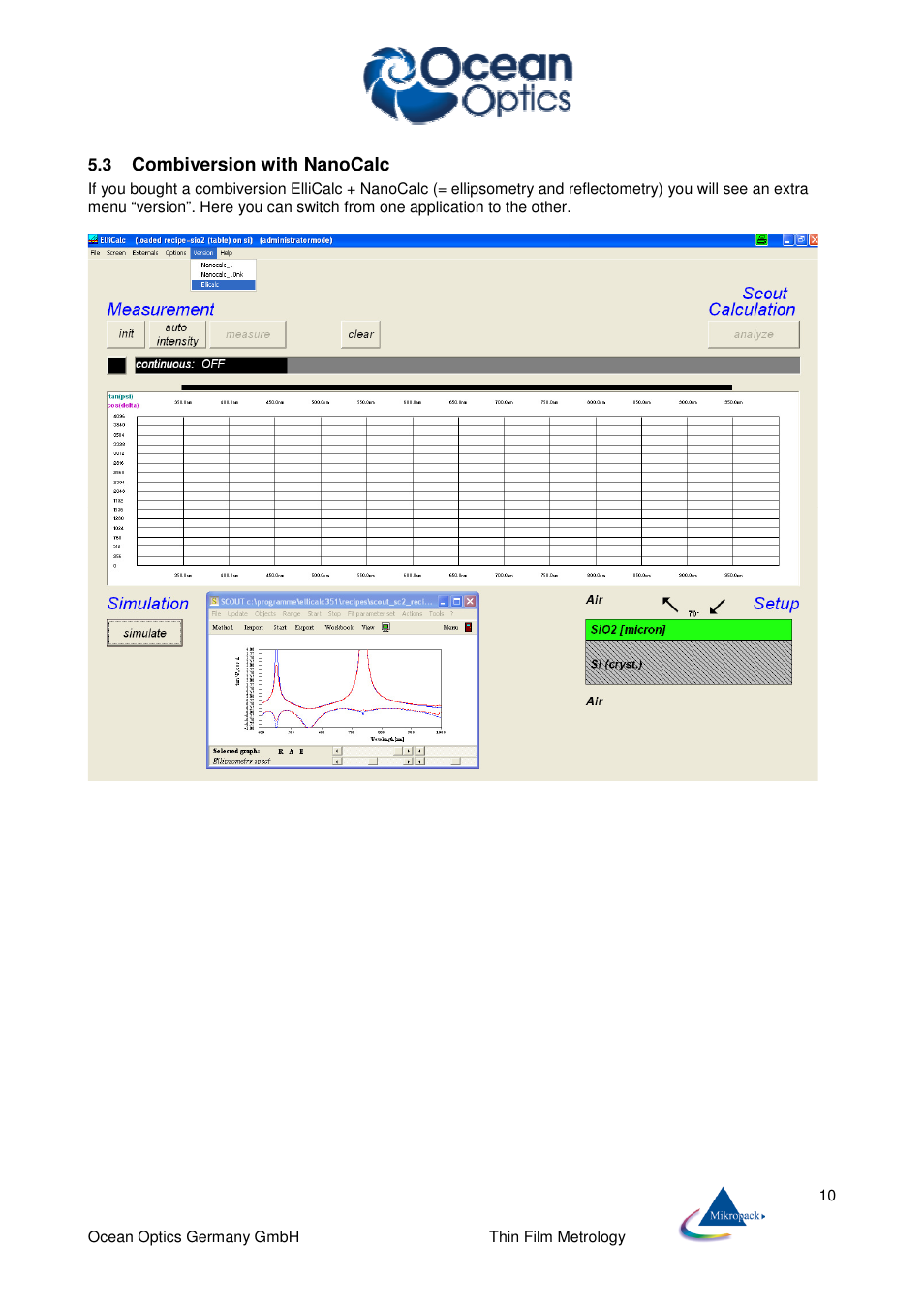Click the ellipsometry spectrum plot in SCOUT

point(352,688)
